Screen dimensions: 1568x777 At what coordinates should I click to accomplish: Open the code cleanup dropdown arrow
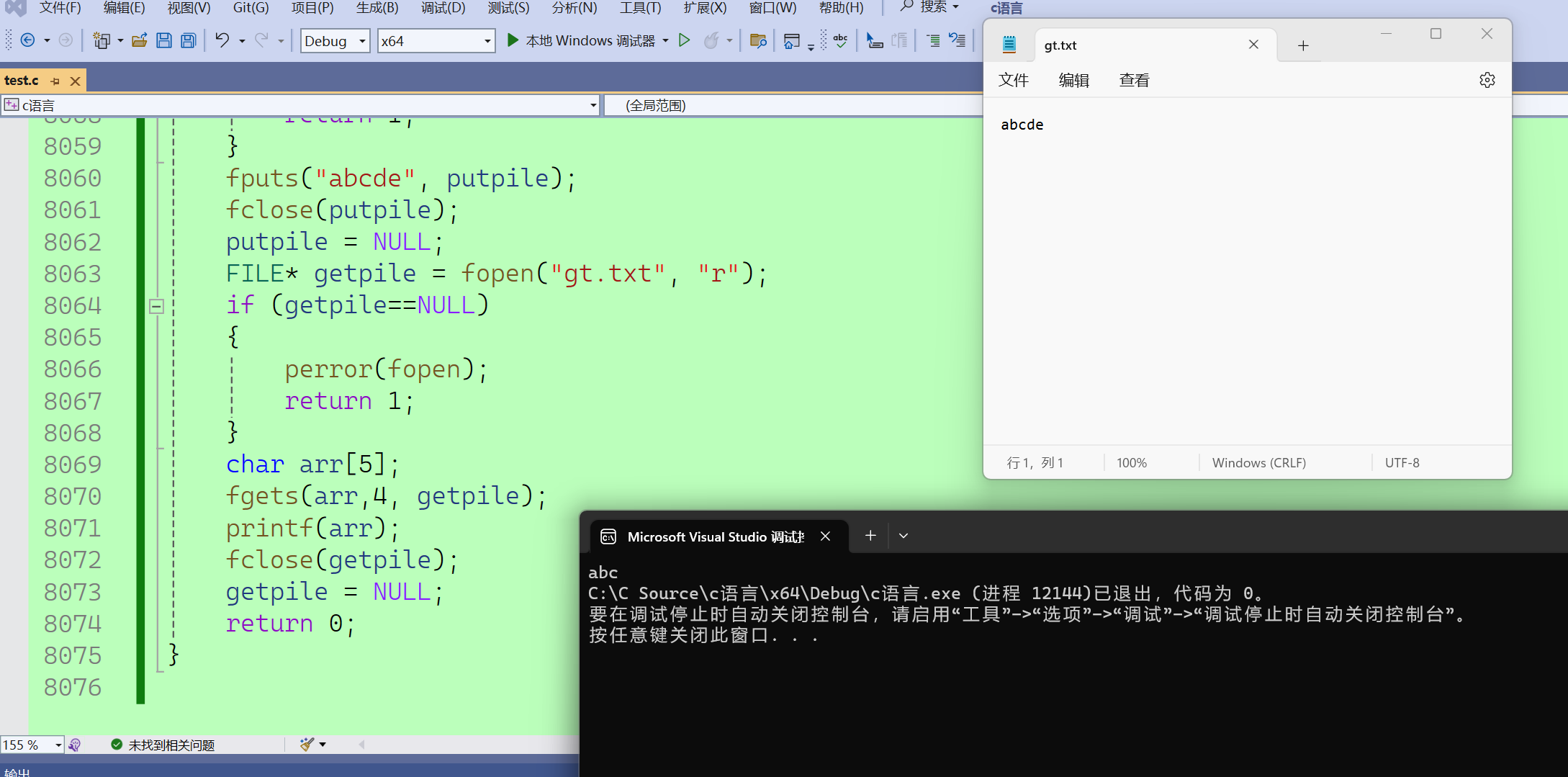pyautogui.click(x=323, y=745)
